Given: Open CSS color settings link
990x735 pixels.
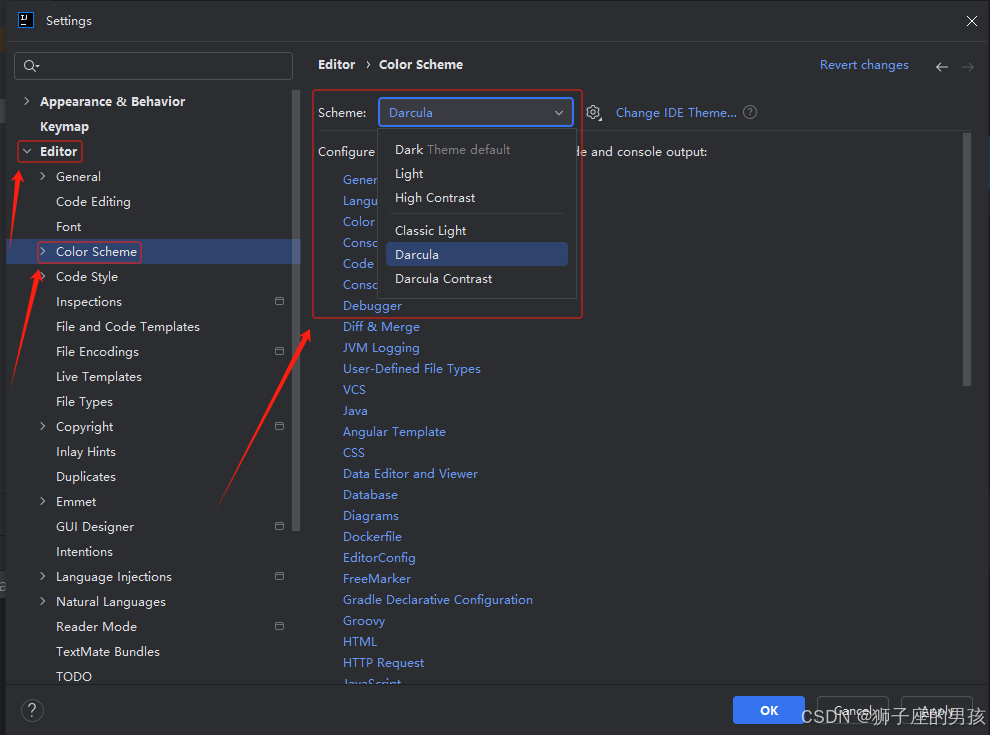Looking at the screenshot, I should pyautogui.click(x=354, y=453).
